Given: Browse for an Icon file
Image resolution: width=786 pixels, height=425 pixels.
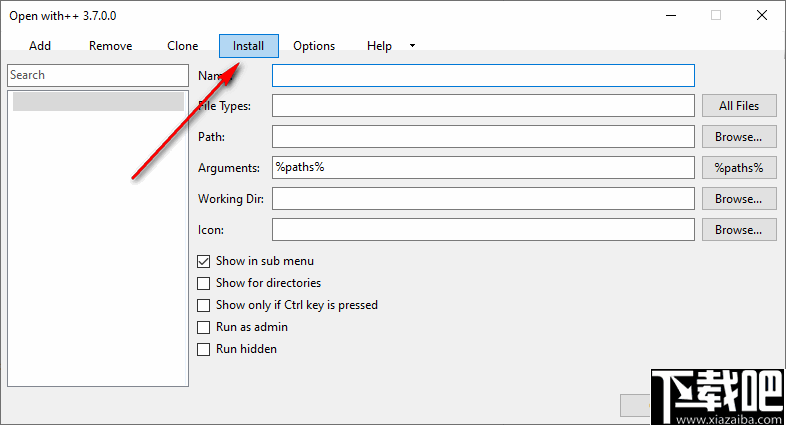Looking at the screenshot, I should coord(739,230).
